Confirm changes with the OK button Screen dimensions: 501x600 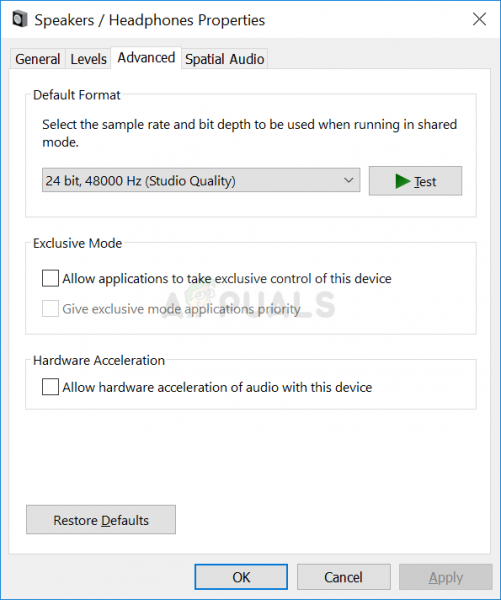point(241,577)
